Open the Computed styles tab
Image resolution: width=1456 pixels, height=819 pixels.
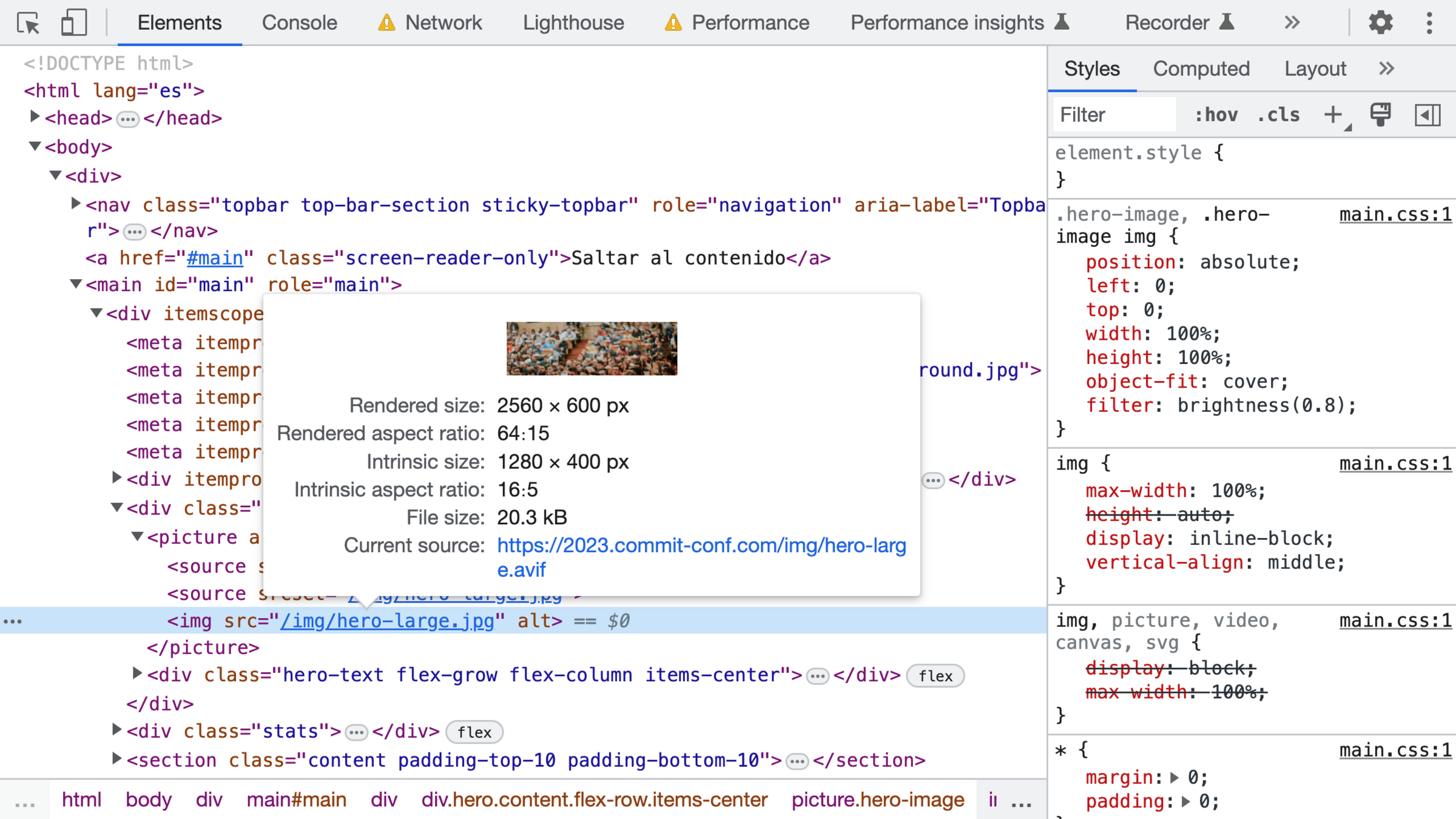click(x=1201, y=69)
